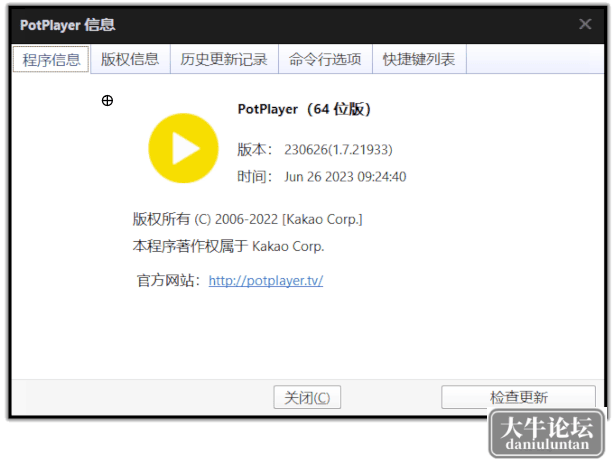Switch to the 程序信息 tab
Viewport: 612px width, 465px height.
[x=51, y=59]
